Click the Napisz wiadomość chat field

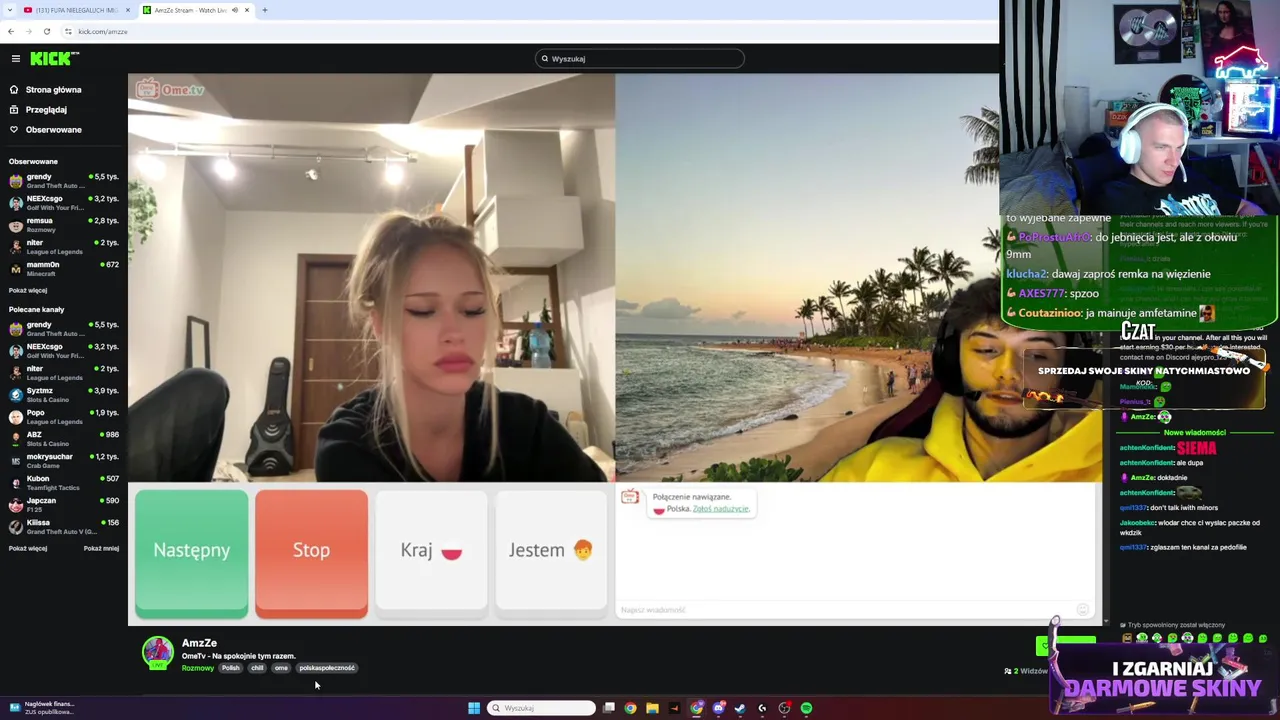pyautogui.click(x=845, y=610)
